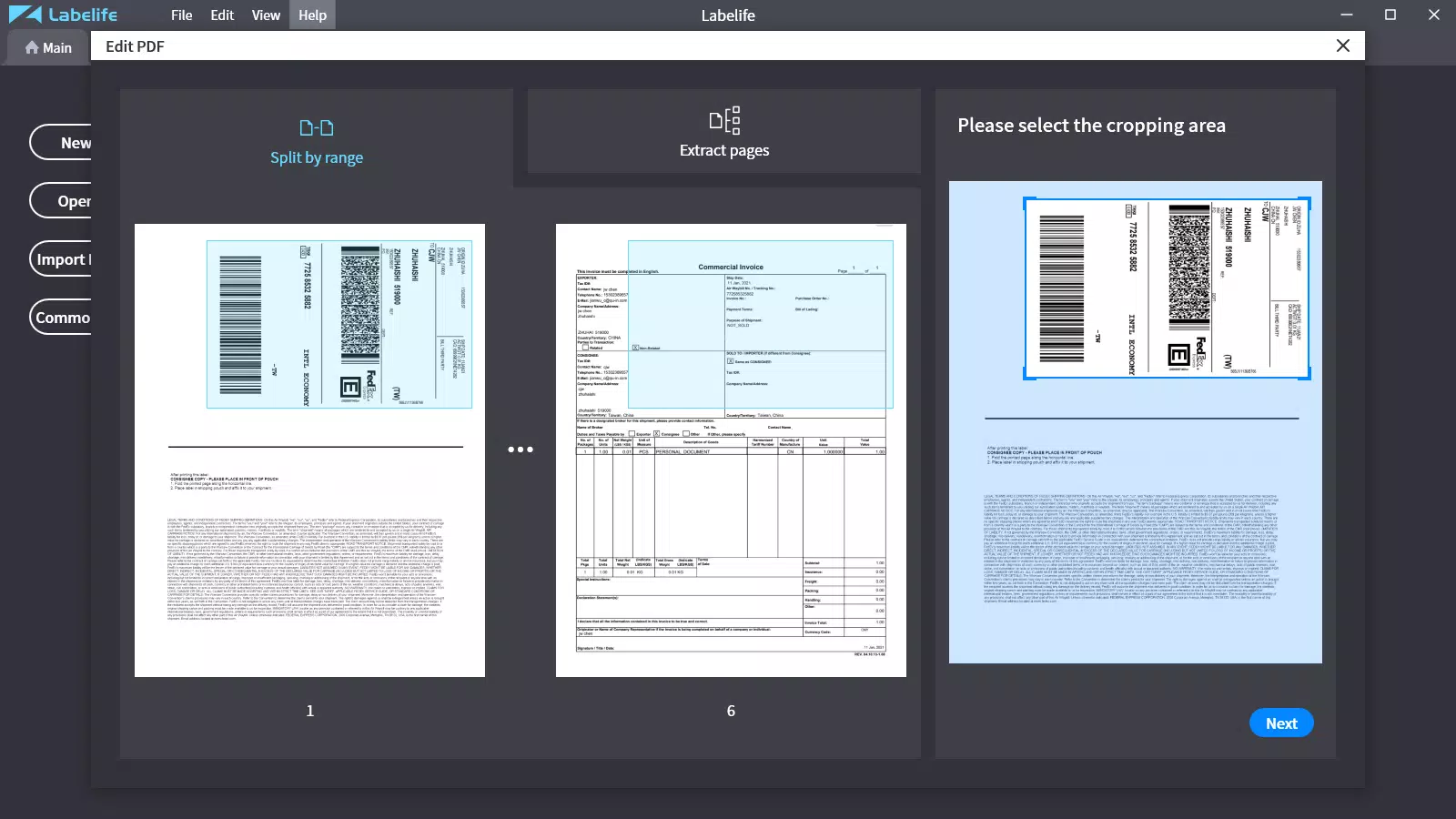Click the Split by range icon
This screenshot has width=1456, height=819.
(317, 127)
